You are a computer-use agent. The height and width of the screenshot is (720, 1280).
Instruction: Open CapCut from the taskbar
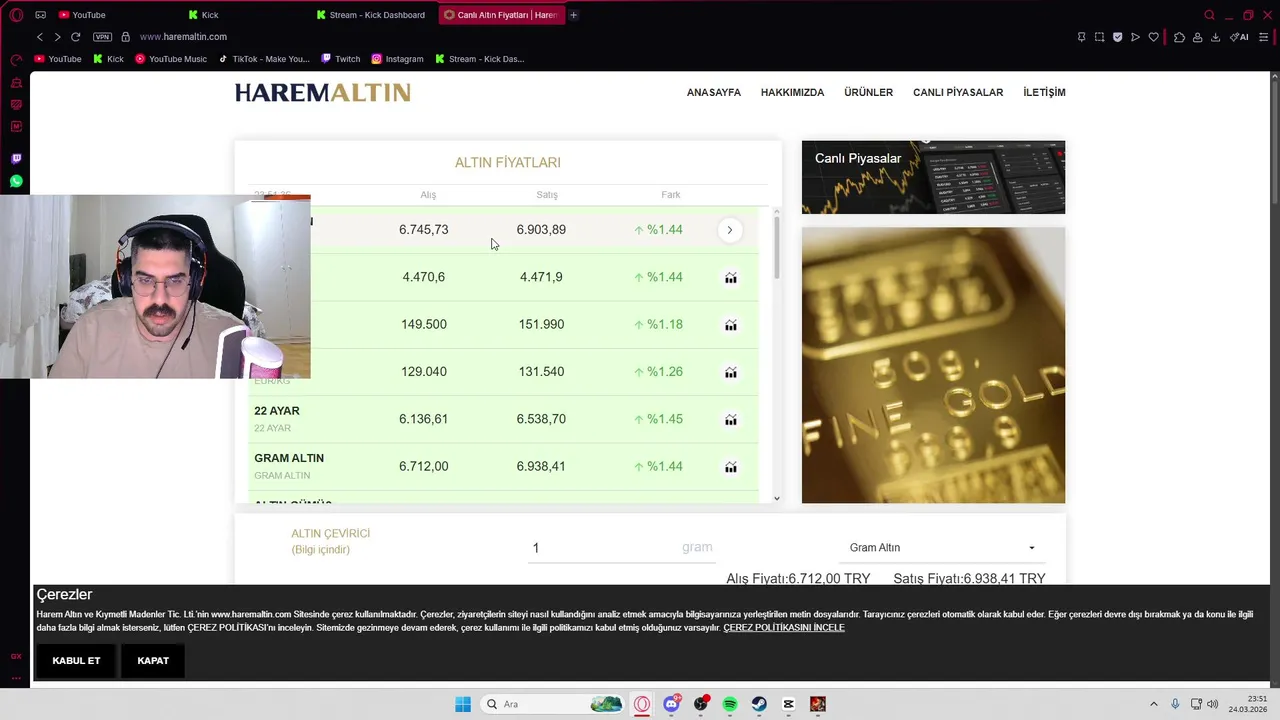tap(788, 704)
